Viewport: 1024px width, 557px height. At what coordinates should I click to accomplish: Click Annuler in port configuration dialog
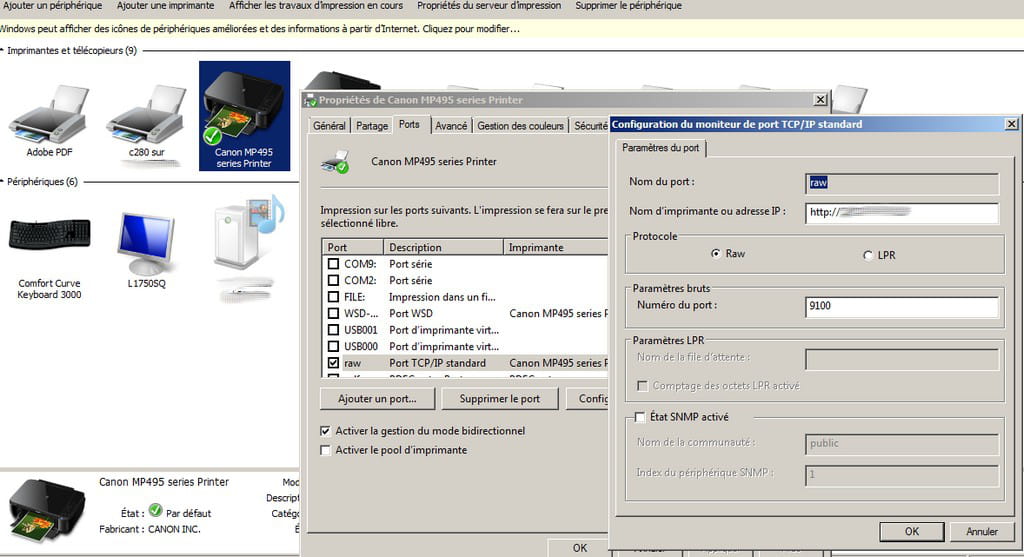(x=982, y=532)
